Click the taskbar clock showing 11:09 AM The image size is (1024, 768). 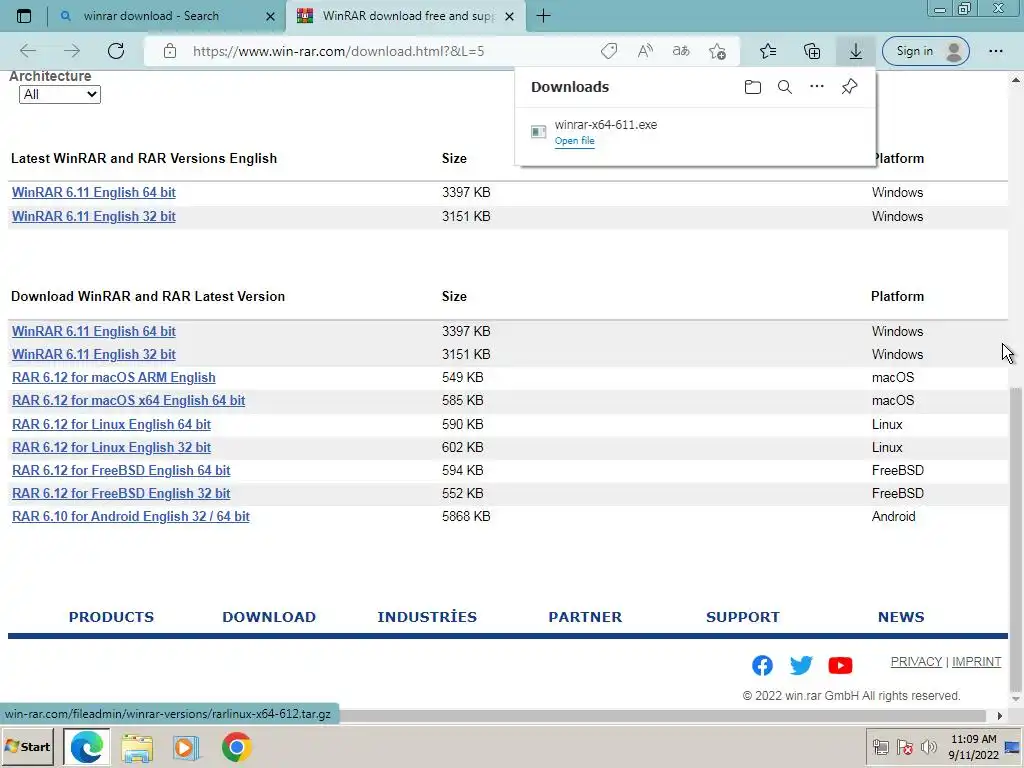[x=973, y=747]
